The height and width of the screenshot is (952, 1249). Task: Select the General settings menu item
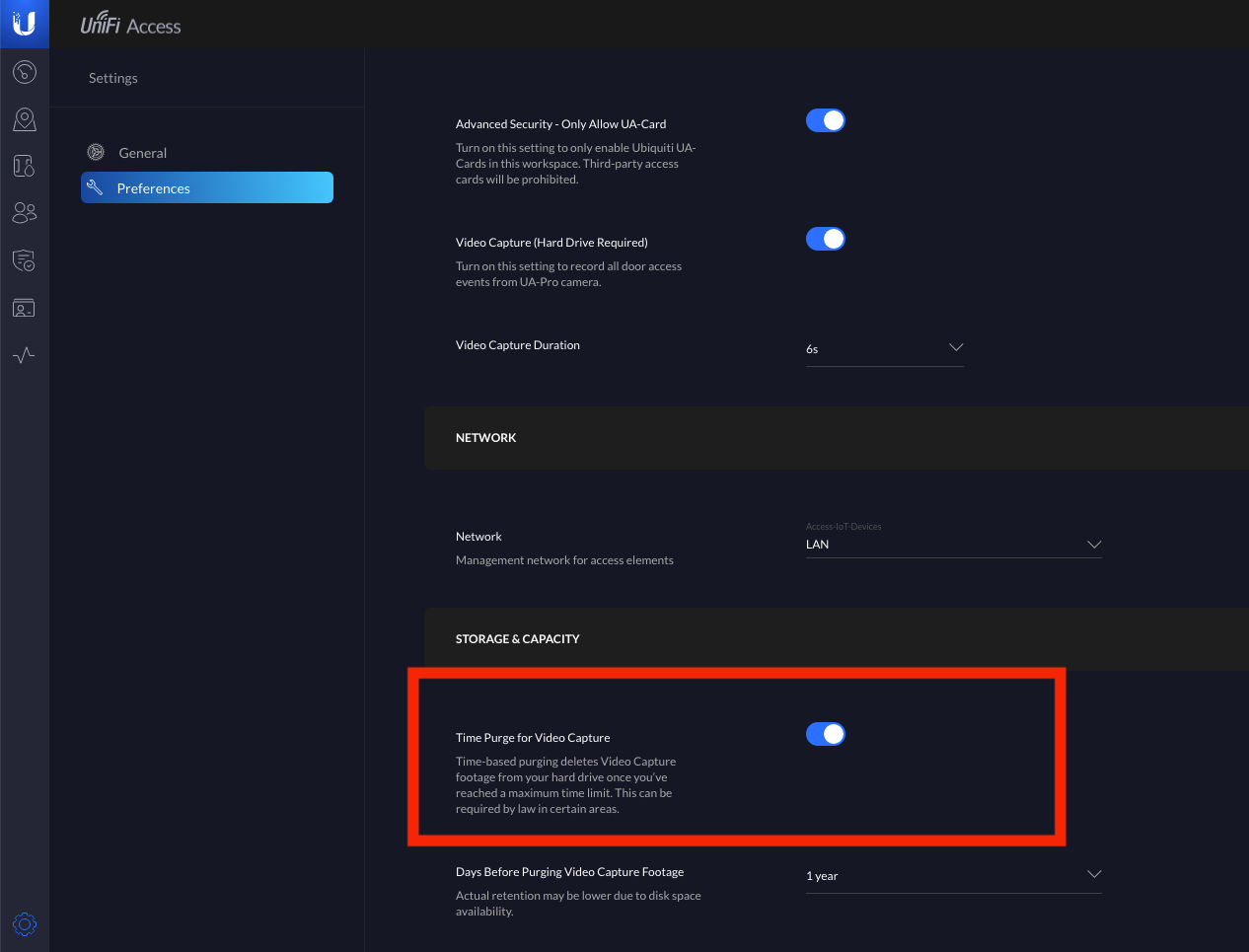(143, 153)
